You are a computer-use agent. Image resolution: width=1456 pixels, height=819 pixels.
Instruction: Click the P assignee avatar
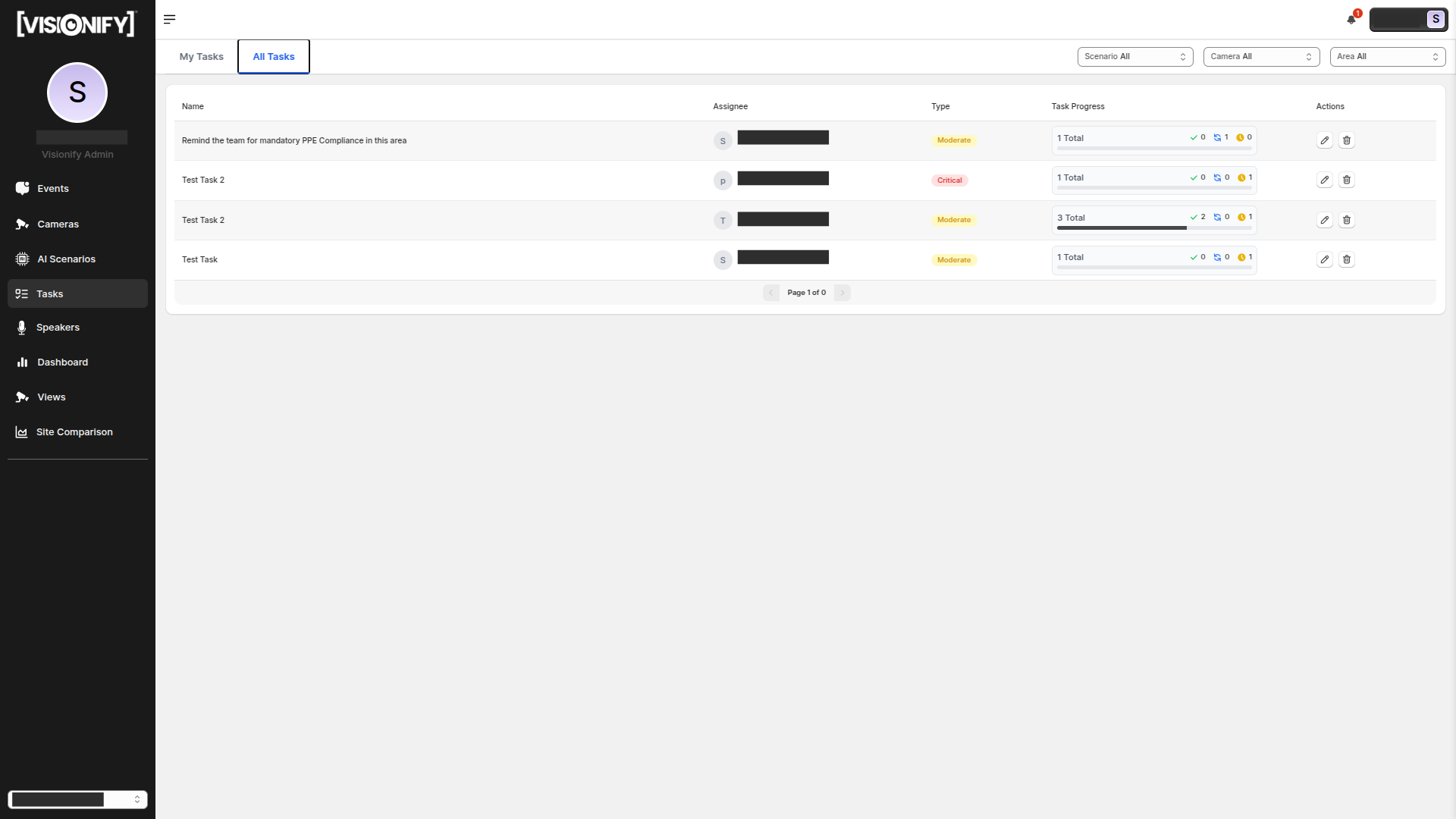point(723,180)
